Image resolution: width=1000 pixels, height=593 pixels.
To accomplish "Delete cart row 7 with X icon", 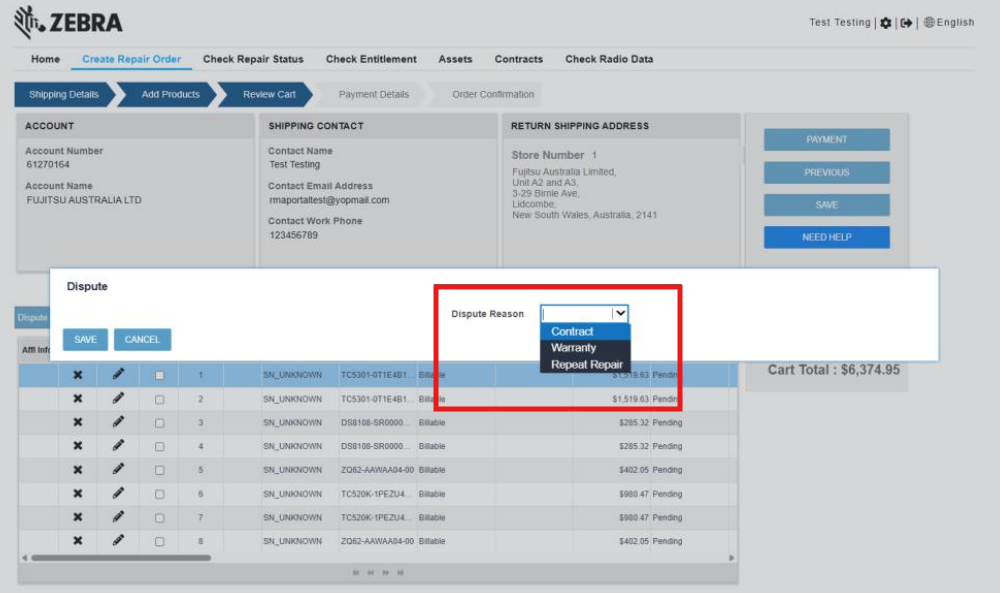I will [78, 517].
